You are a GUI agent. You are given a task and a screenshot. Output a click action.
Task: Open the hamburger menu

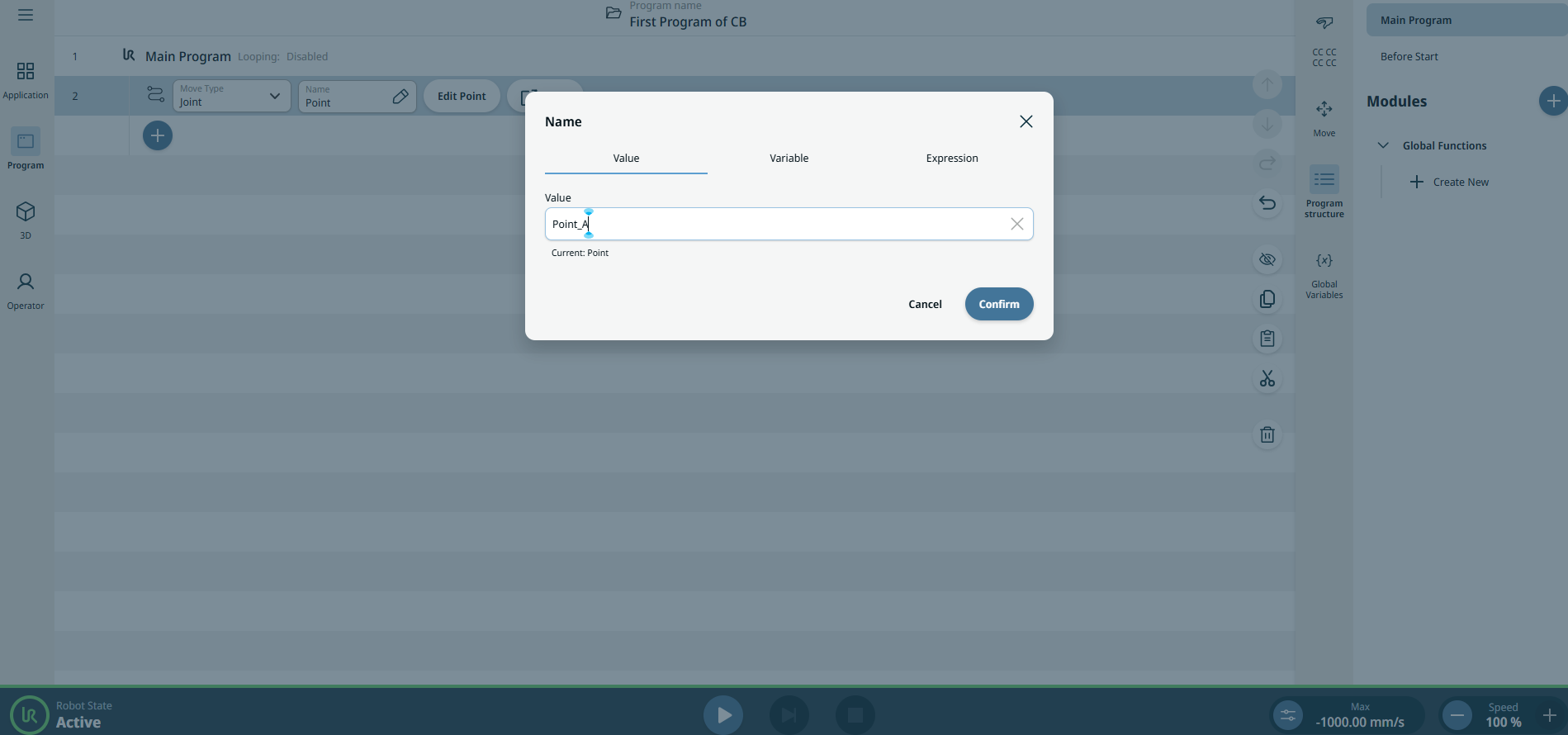click(26, 15)
